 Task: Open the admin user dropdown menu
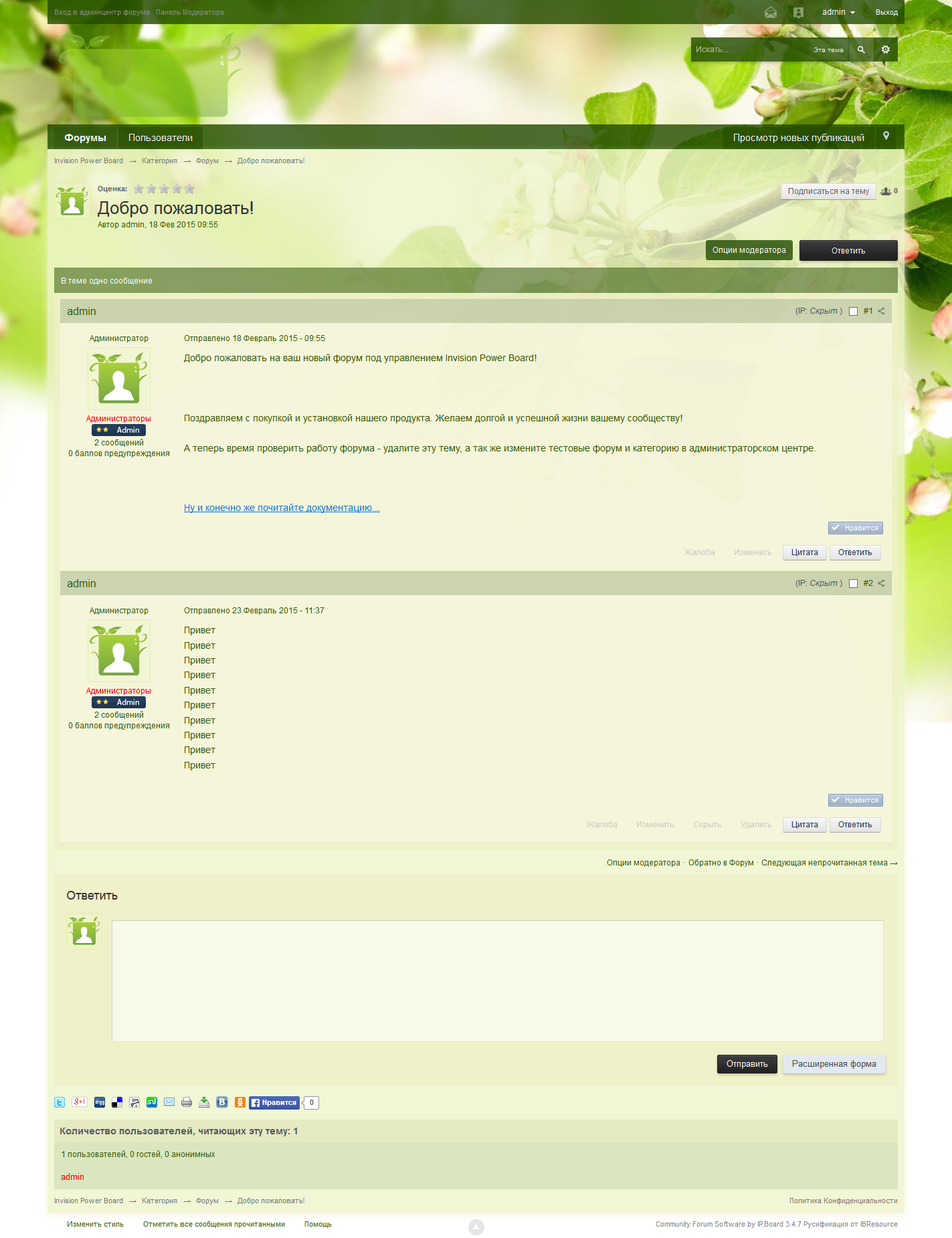click(838, 12)
